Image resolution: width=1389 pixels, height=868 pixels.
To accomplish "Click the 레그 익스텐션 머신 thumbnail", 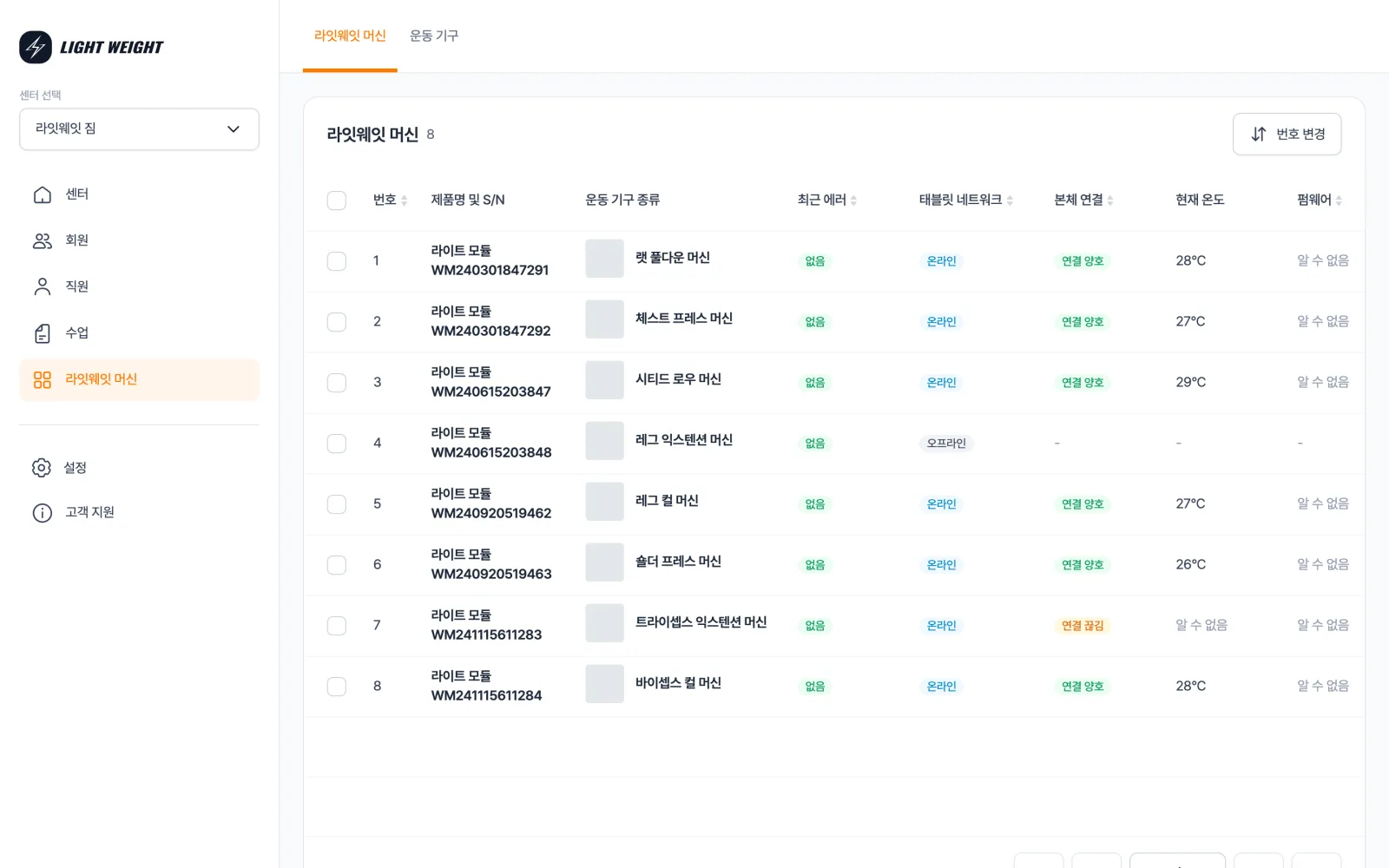I will pos(604,441).
